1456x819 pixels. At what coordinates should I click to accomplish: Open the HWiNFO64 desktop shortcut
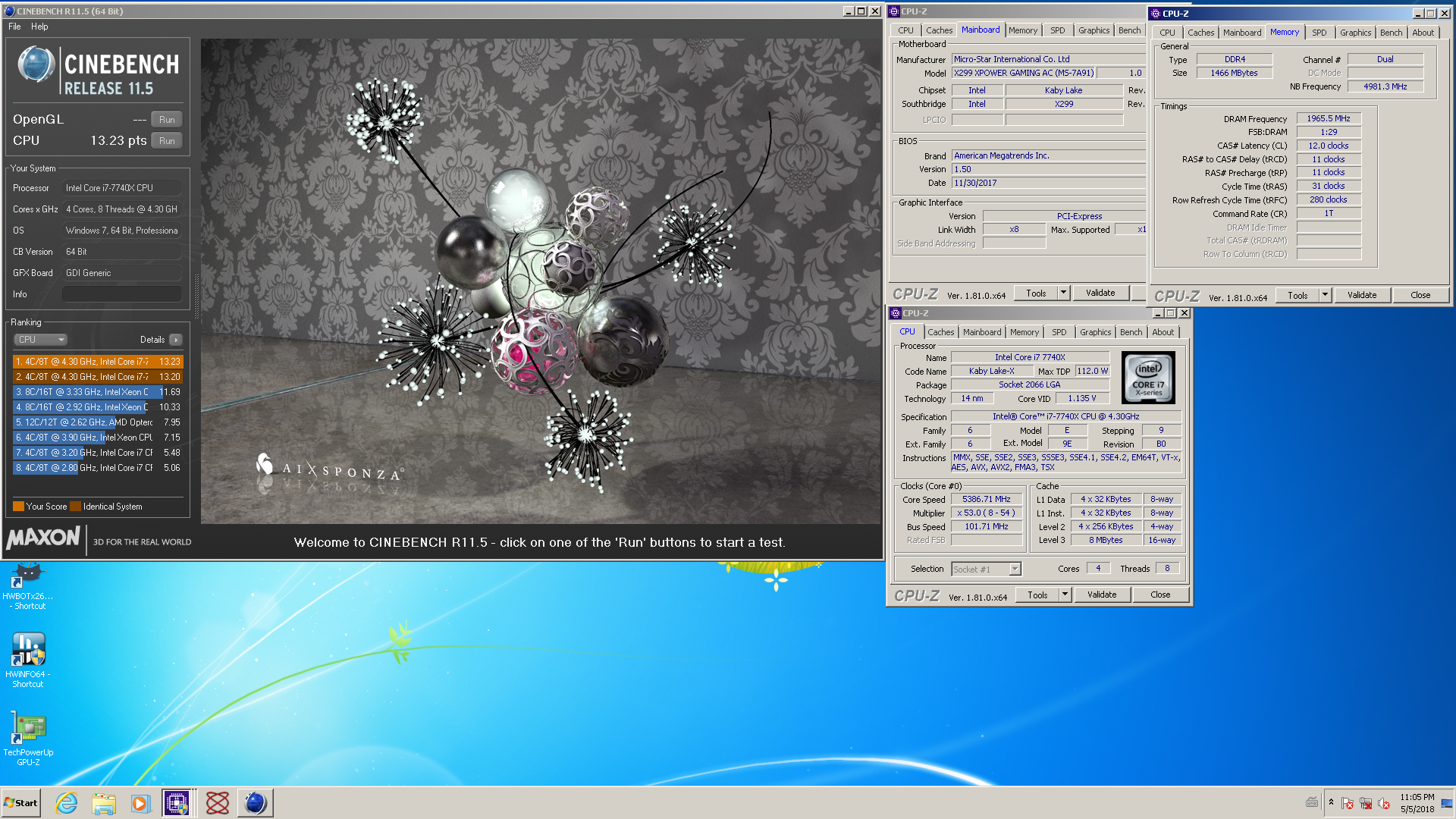click(28, 660)
